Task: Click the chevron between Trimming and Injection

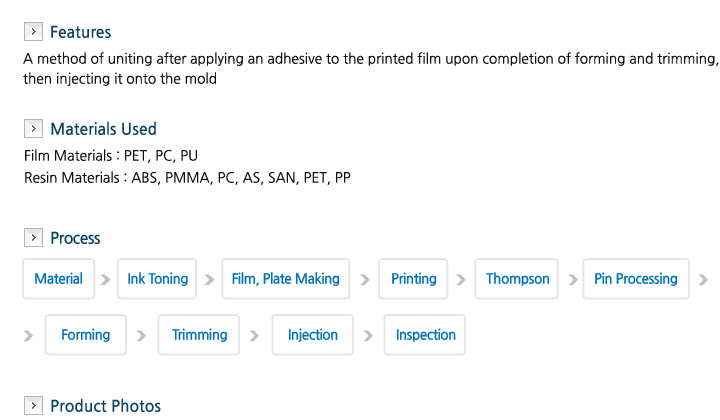Action: pos(254,336)
